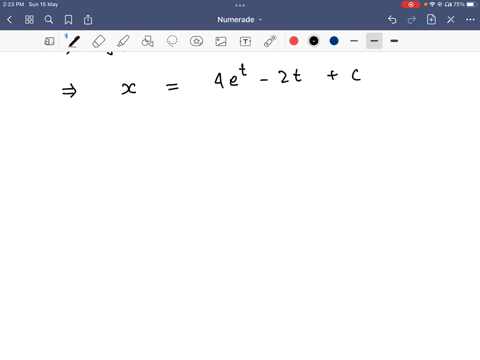
Task: Open the Elements sticker tool
Action: click(x=196, y=41)
